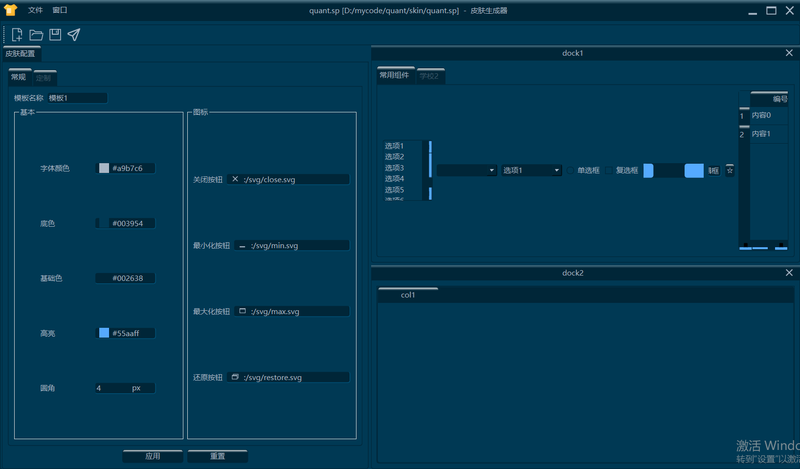The width and height of the screenshot is (800, 469).
Task: Maximize the skin generator window
Action: (x=771, y=11)
